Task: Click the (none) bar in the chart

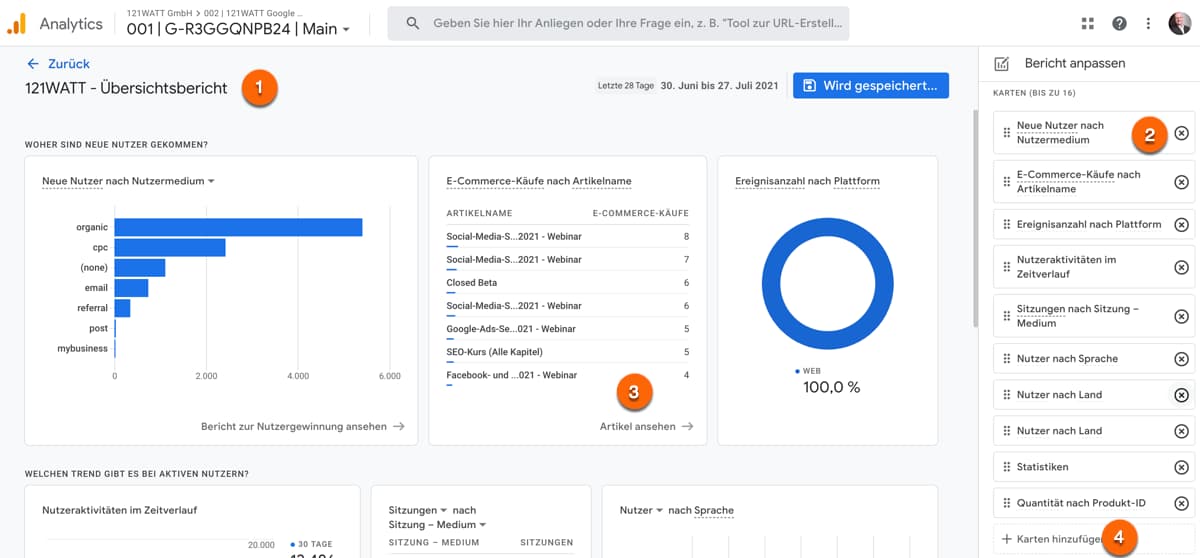Action: click(140, 267)
